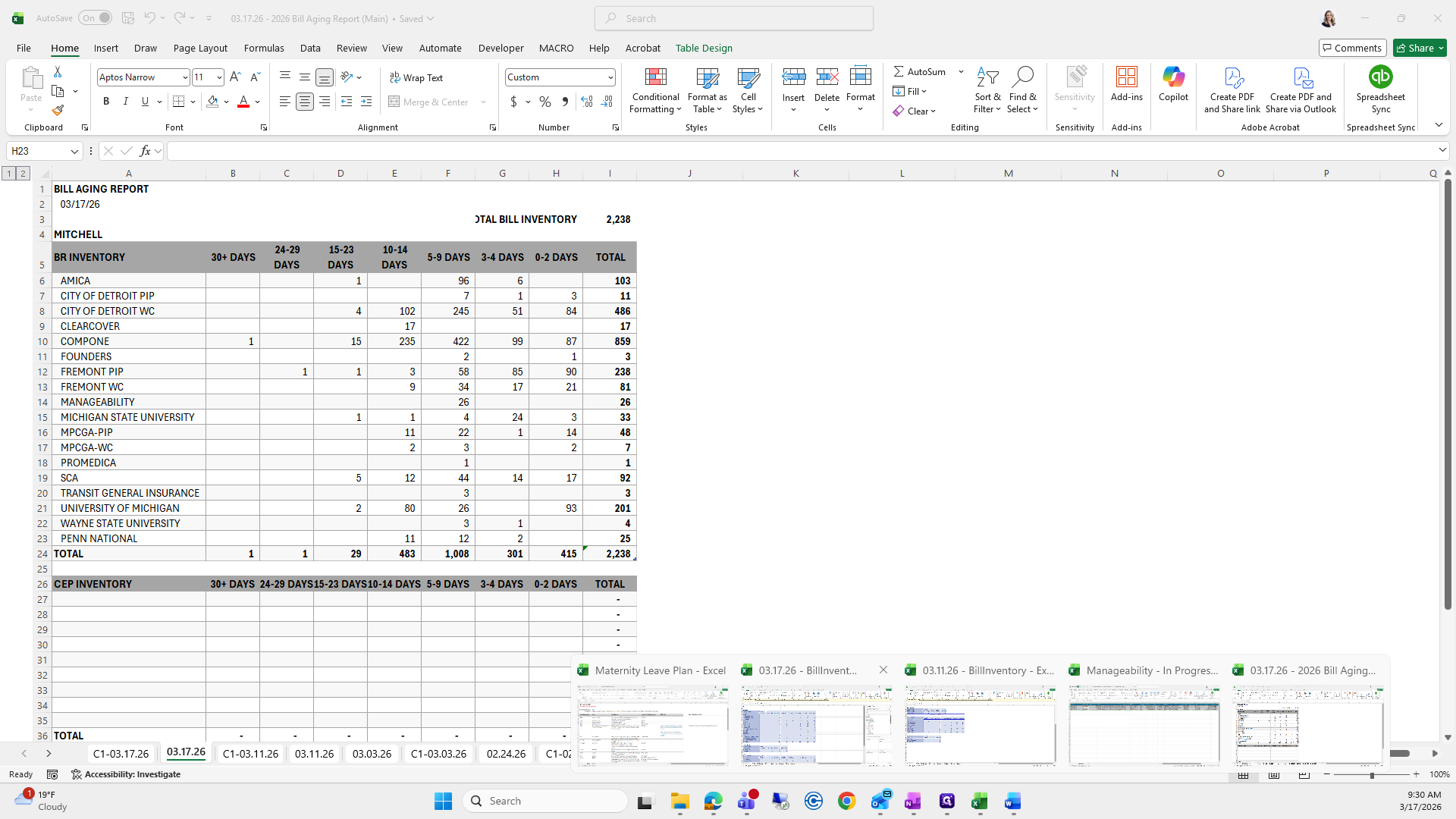Open the Custom number format dropdown

(x=610, y=77)
